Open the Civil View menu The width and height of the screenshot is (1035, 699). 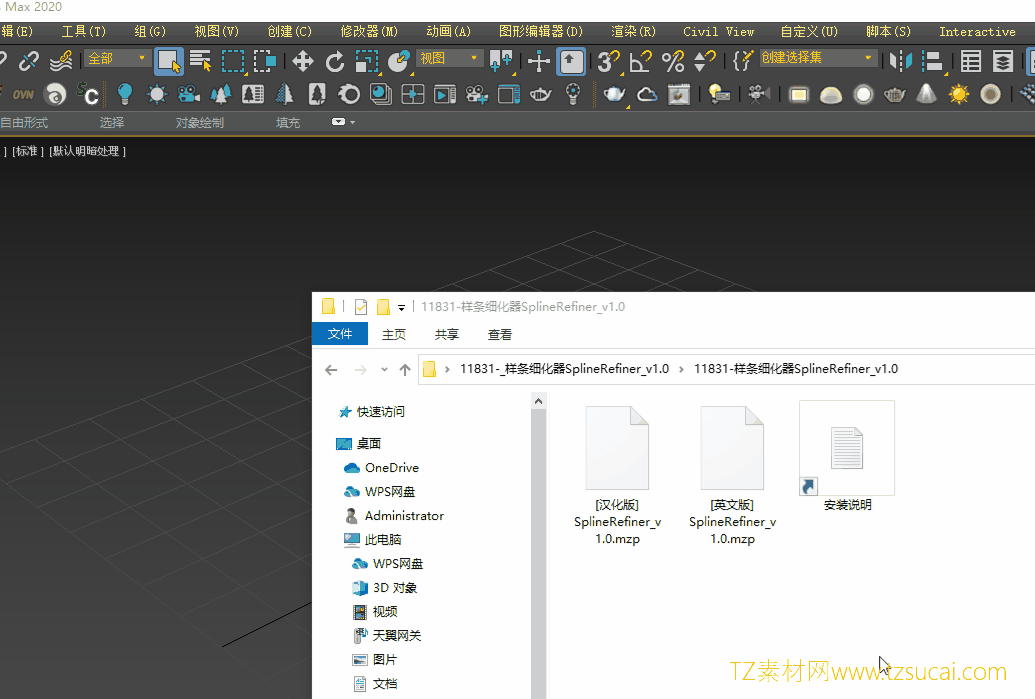(718, 31)
